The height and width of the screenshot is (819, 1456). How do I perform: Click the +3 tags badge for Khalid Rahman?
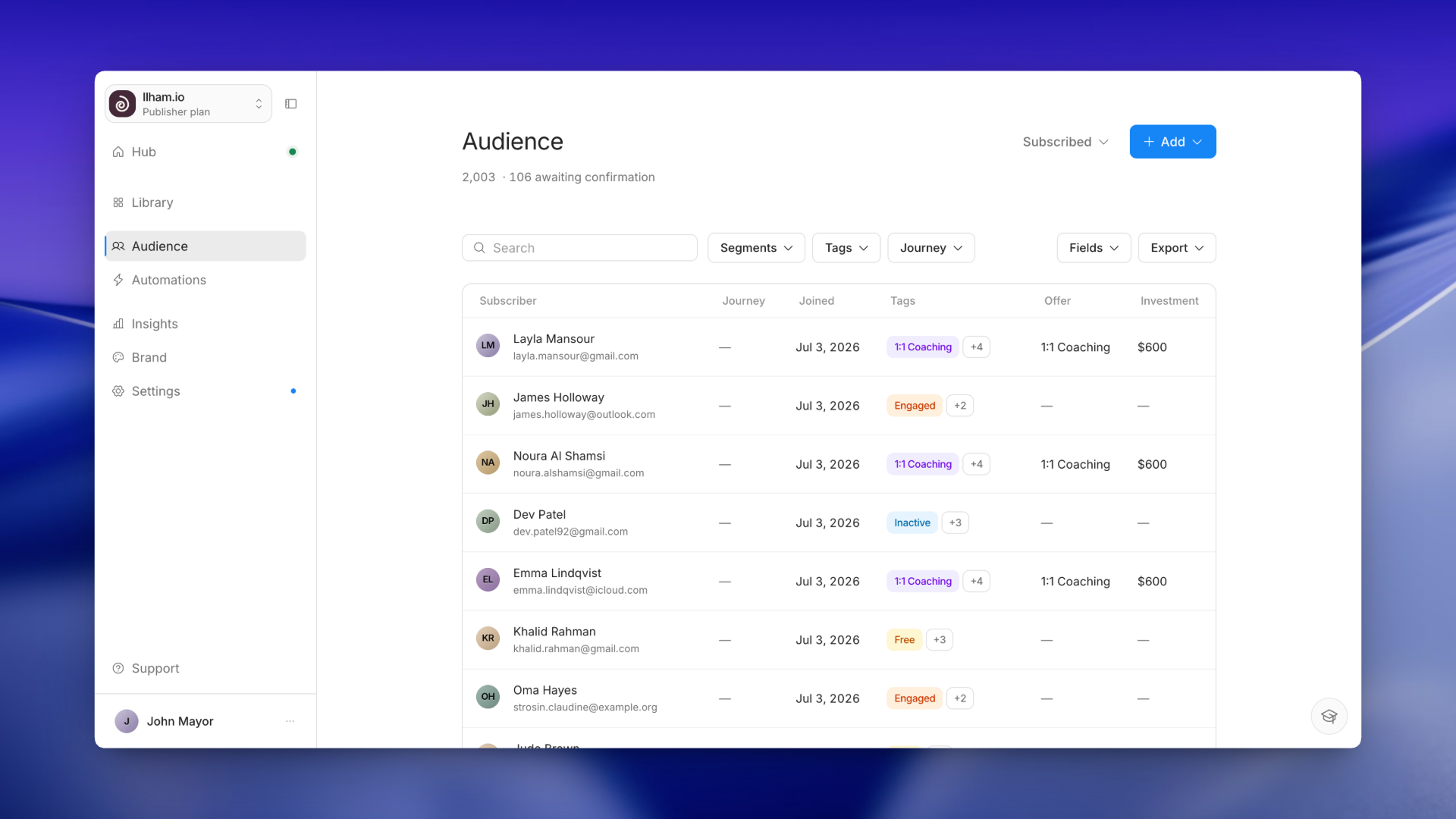(940, 640)
